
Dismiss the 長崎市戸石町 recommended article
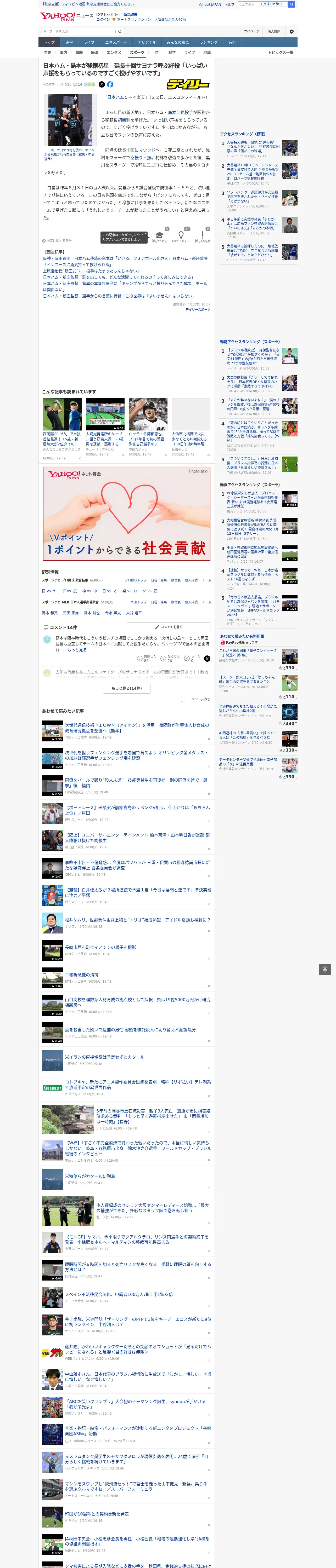pos(209,958)
